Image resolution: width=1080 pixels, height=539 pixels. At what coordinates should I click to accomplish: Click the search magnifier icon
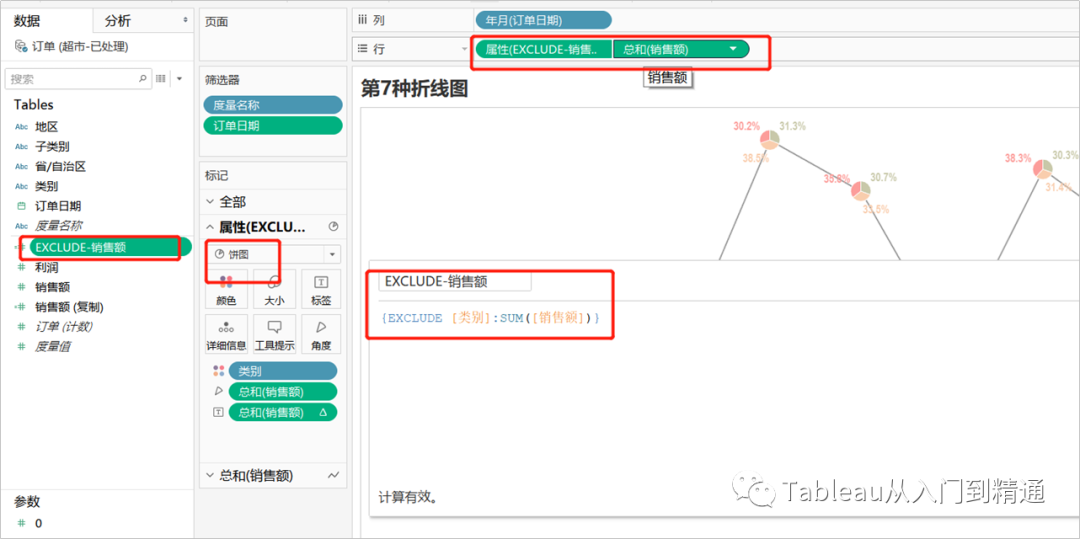(x=143, y=78)
